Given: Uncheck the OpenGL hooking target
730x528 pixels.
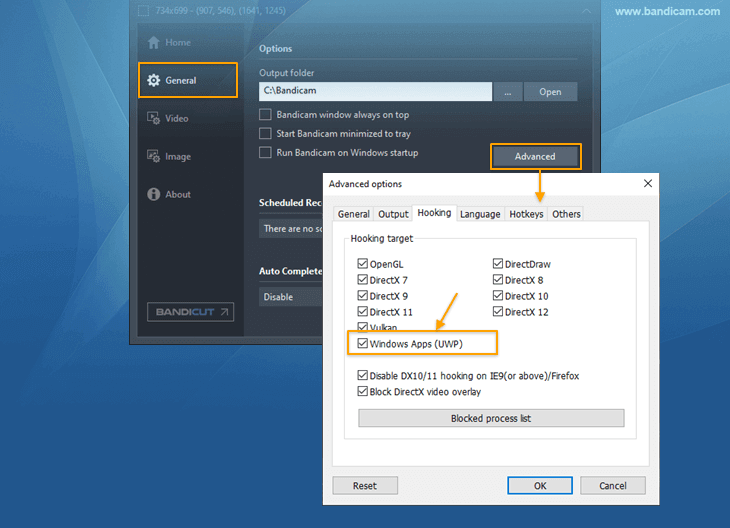Looking at the screenshot, I should click(x=363, y=264).
